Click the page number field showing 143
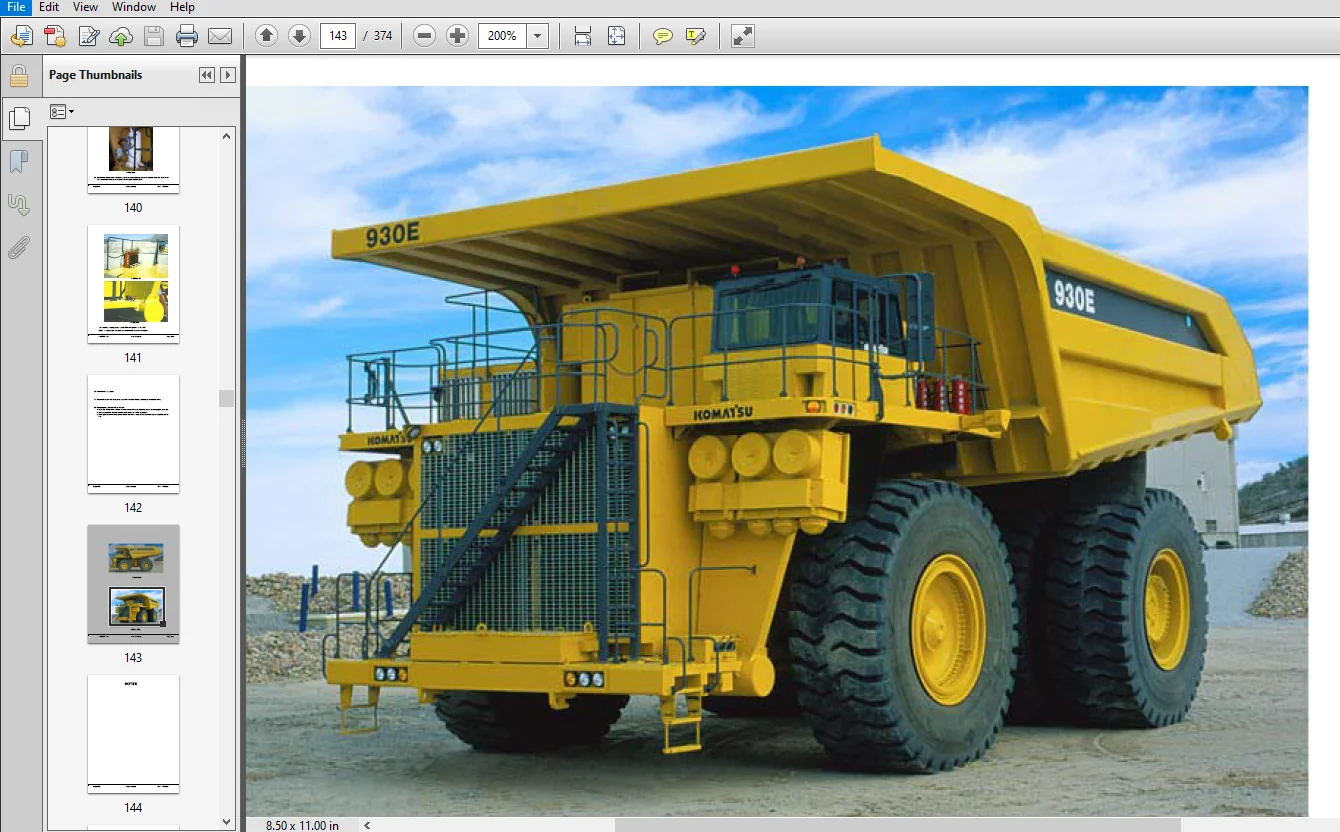Viewport: 1340px width, 832px height. tap(338, 36)
